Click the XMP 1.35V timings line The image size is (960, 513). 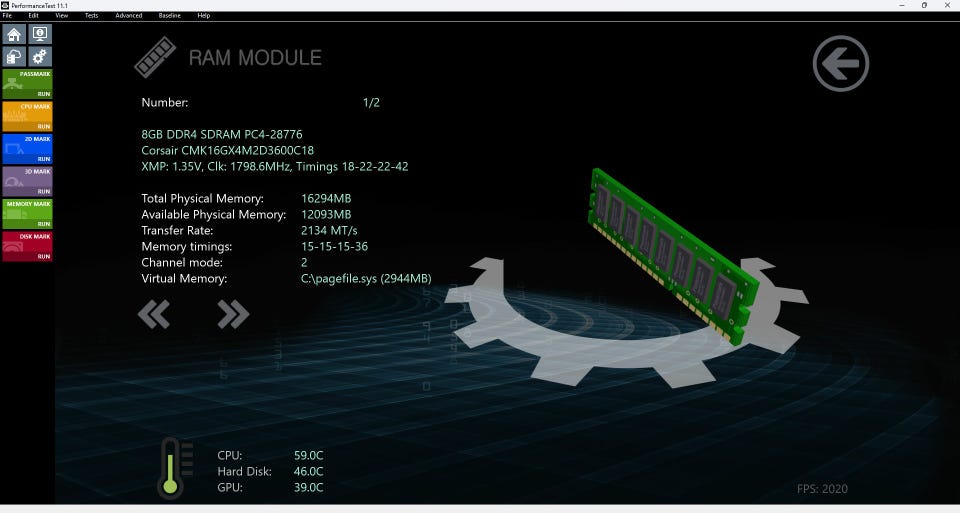(275, 167)
